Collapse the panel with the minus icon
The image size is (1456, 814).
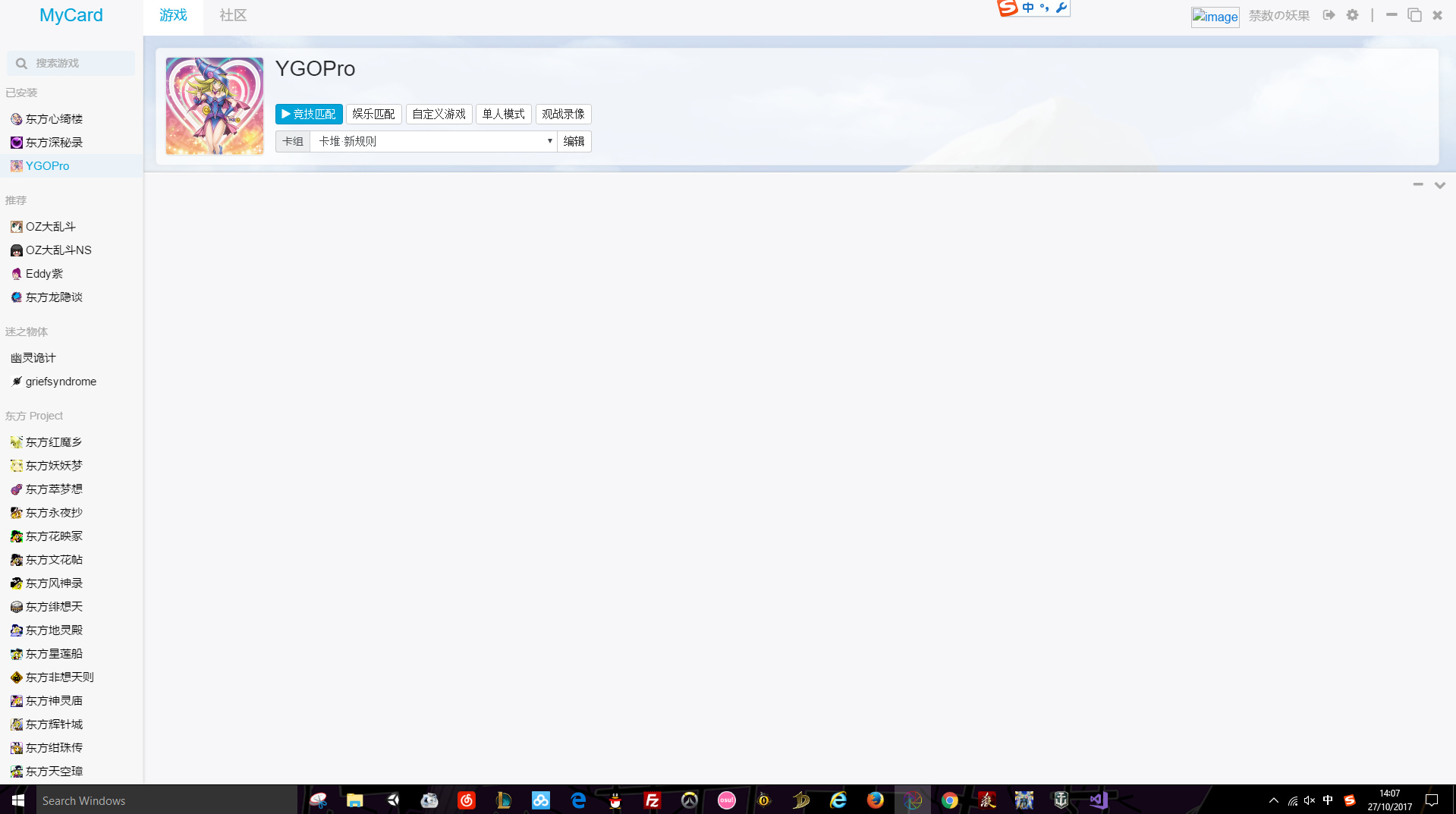pos(1417,184)
